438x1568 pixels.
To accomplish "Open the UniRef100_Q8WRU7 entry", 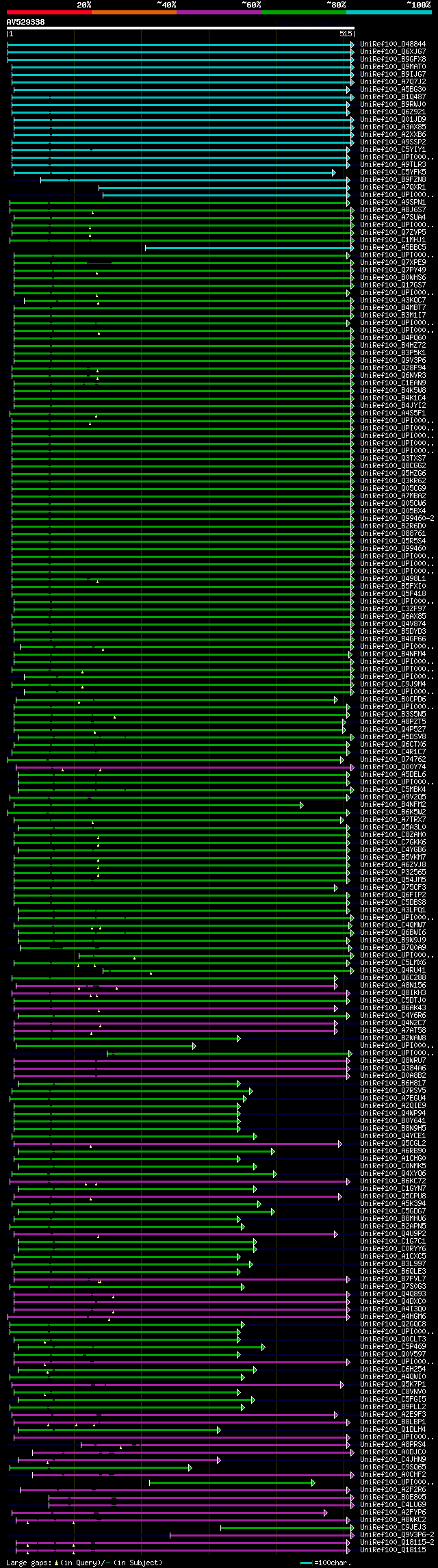I will (x=393, y=1060).
